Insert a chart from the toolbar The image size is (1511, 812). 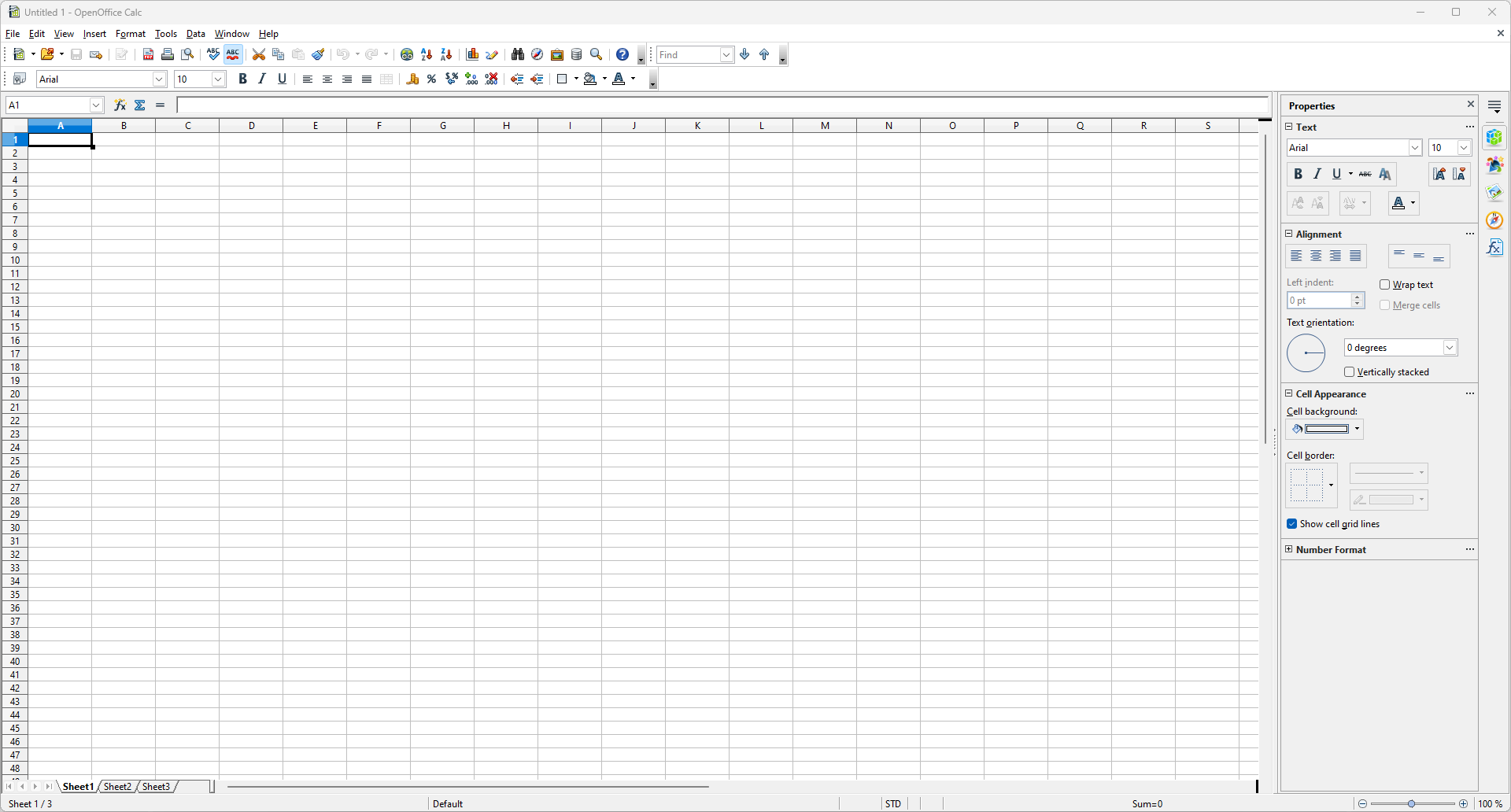coord(472,54)
